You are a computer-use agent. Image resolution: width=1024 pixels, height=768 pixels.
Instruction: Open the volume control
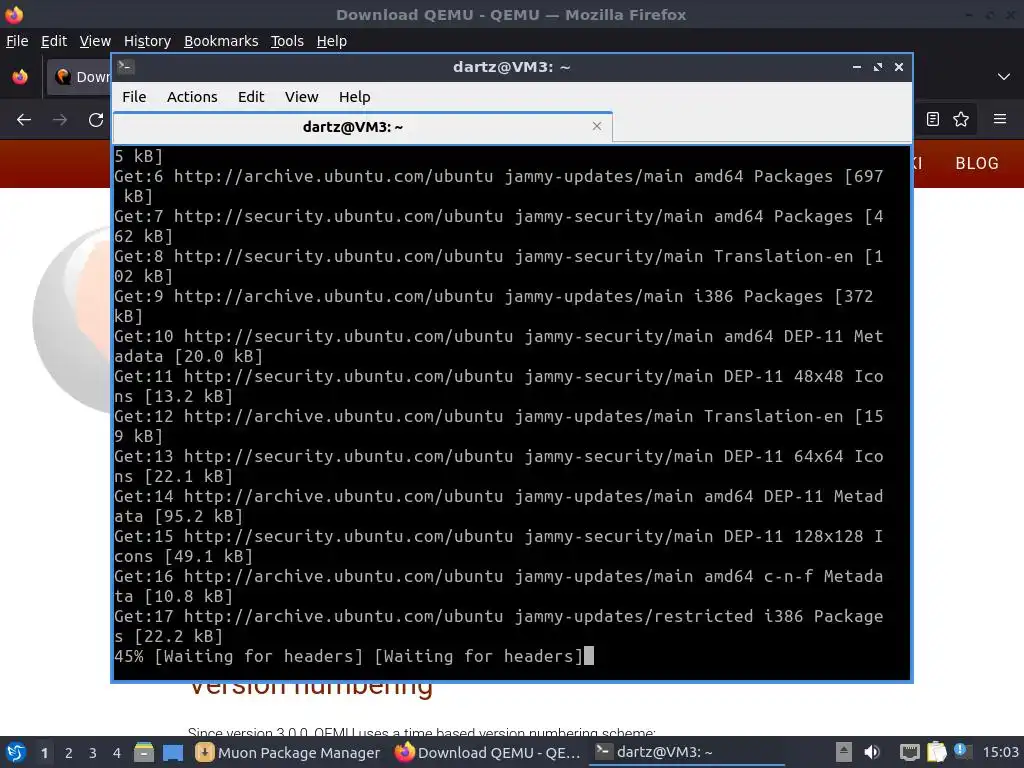pyautogui.click(x=872, y=752)
